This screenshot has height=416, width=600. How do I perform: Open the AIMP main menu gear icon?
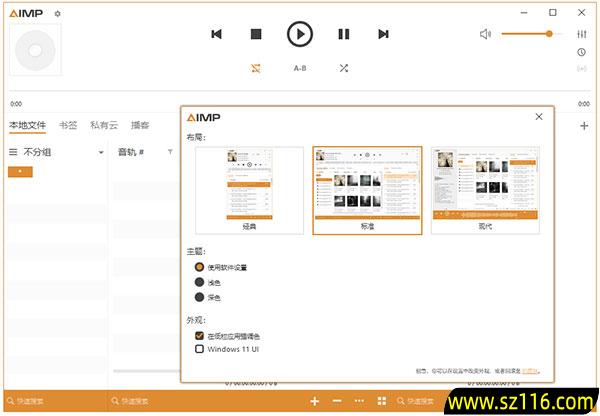point(57,14)
